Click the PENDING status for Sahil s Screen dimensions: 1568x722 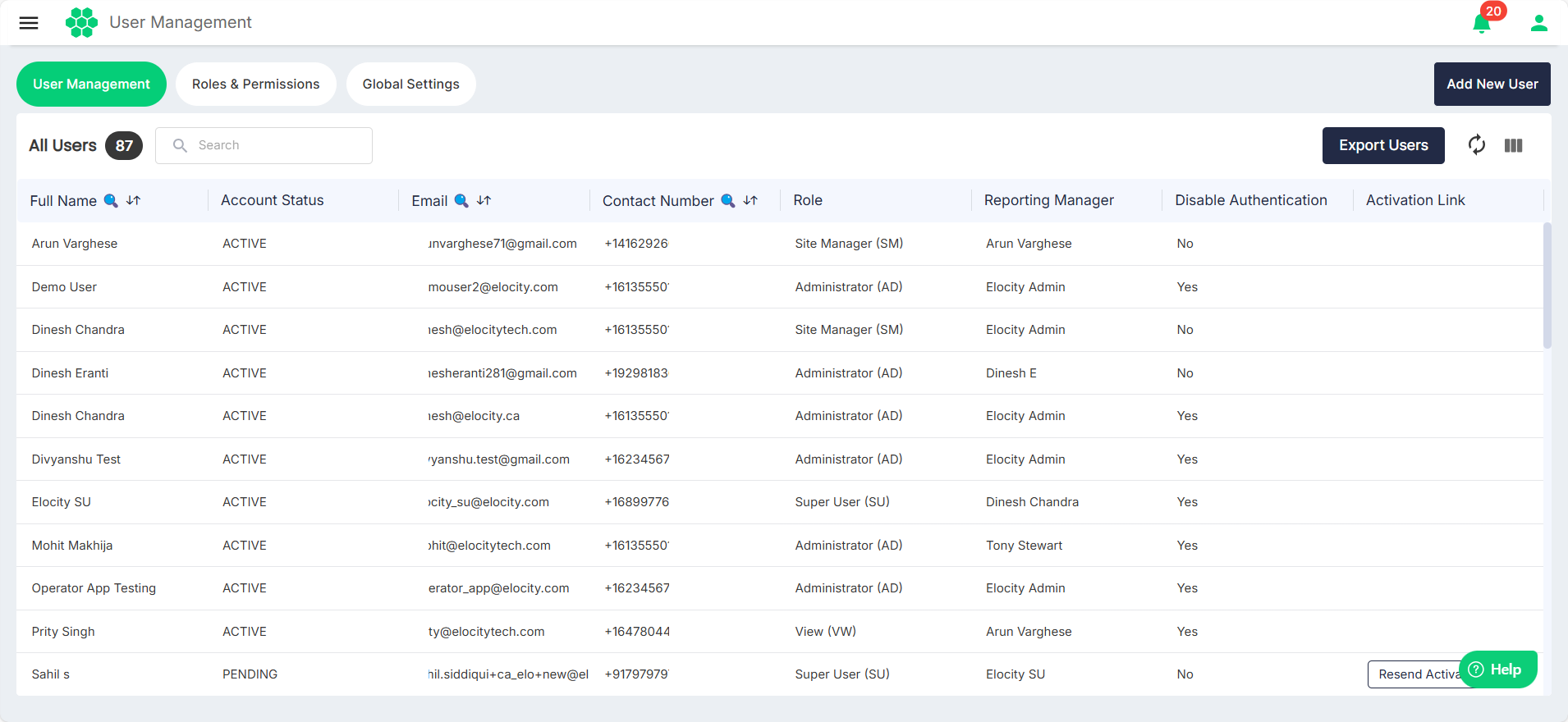[250, 674]
